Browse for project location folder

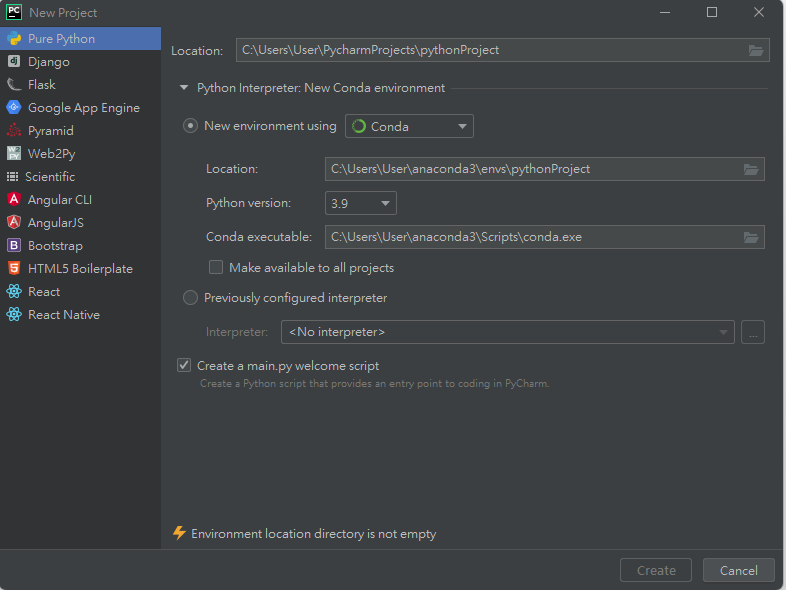(756, 50)
